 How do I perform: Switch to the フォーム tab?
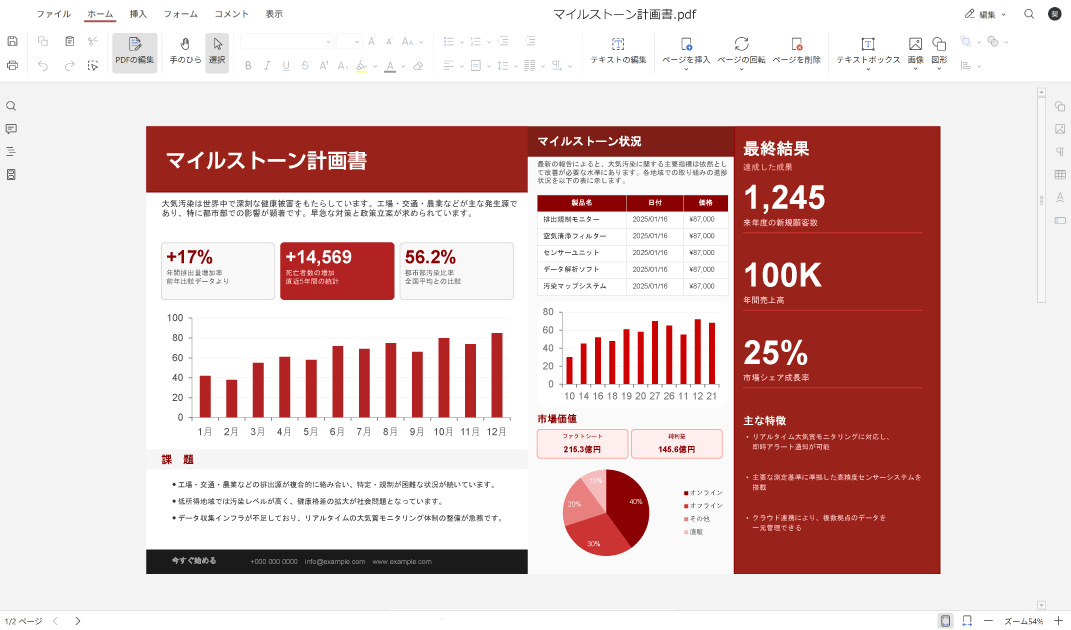(180, 14)
